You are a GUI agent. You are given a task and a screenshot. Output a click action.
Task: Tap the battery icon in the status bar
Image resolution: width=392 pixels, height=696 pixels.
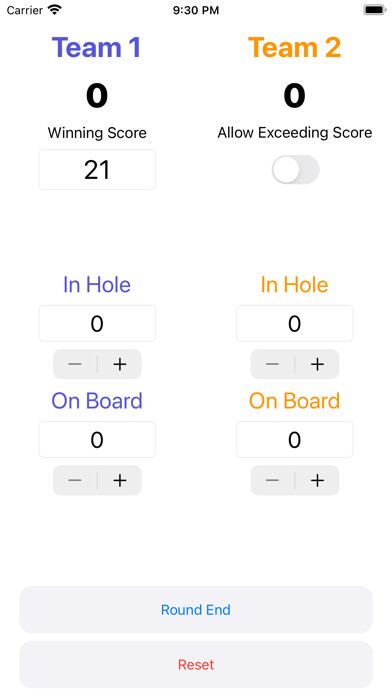(375, 10)
